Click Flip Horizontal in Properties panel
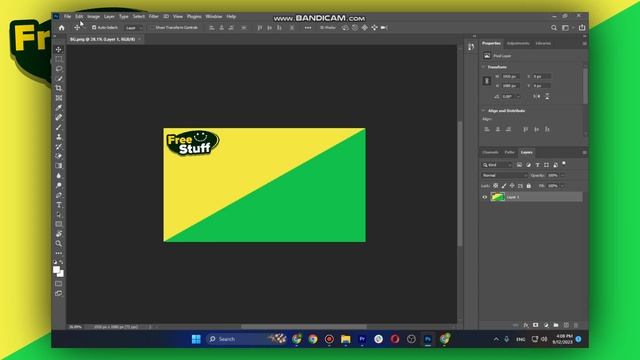This screenshot has height=360, width=640. pos(537,96)
